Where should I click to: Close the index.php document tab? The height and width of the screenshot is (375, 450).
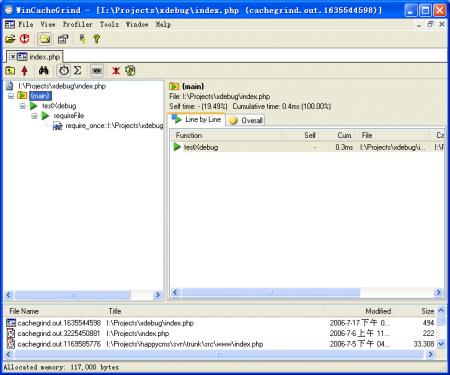pyautogui.click(x=12, y=57)
